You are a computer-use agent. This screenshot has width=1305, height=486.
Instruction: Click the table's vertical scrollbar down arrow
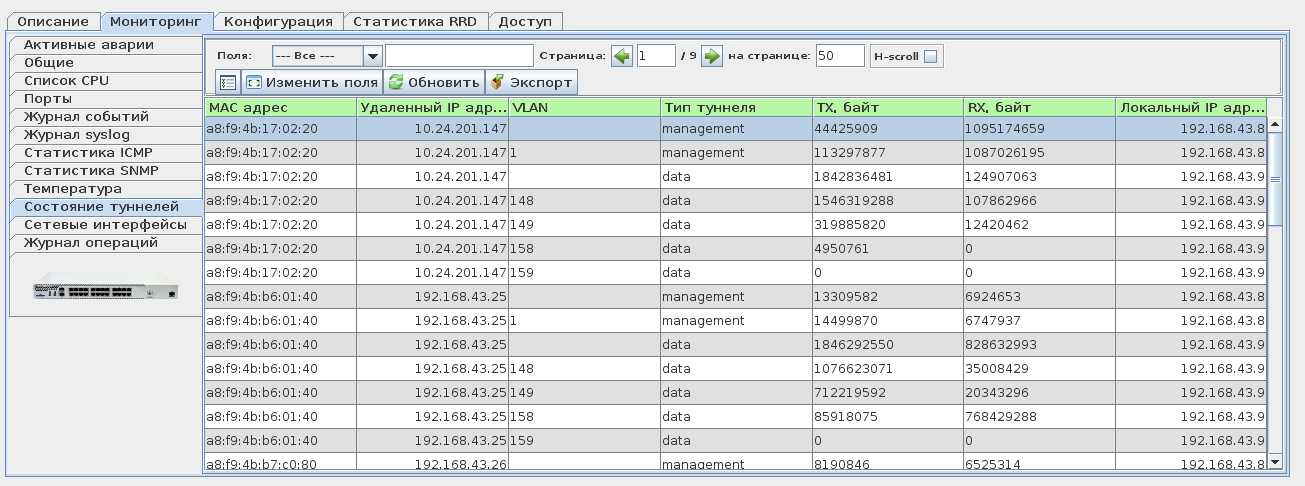(x=1274, y=461)
